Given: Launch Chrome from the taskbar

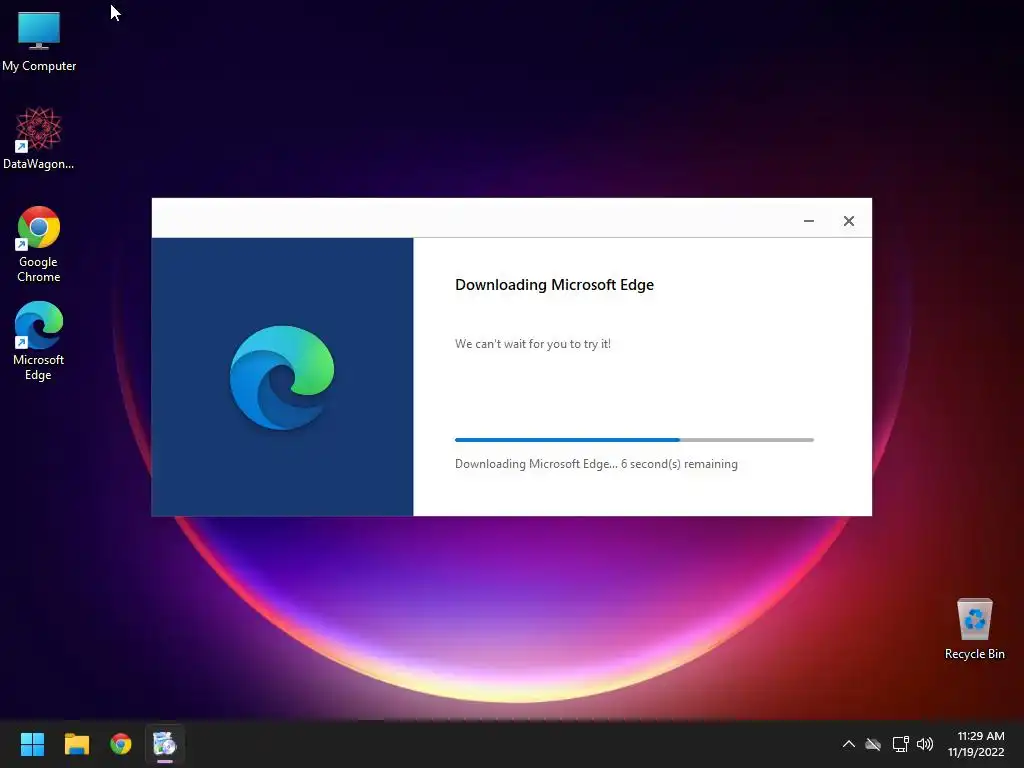Looking at the screenshot, I should click(121, 744).
